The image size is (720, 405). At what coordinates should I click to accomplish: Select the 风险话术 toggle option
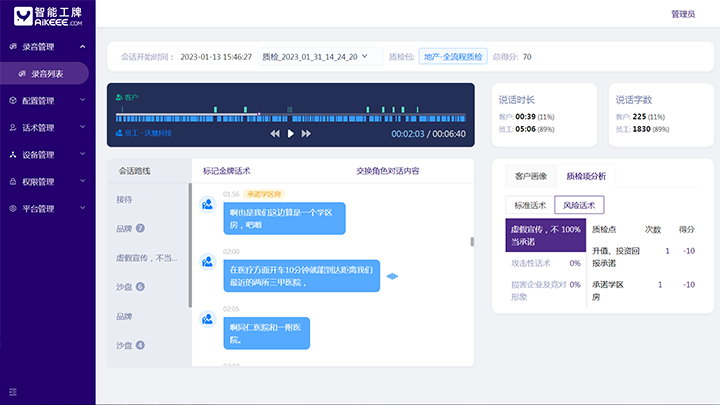pyautogui.click(x=579, y=205)
